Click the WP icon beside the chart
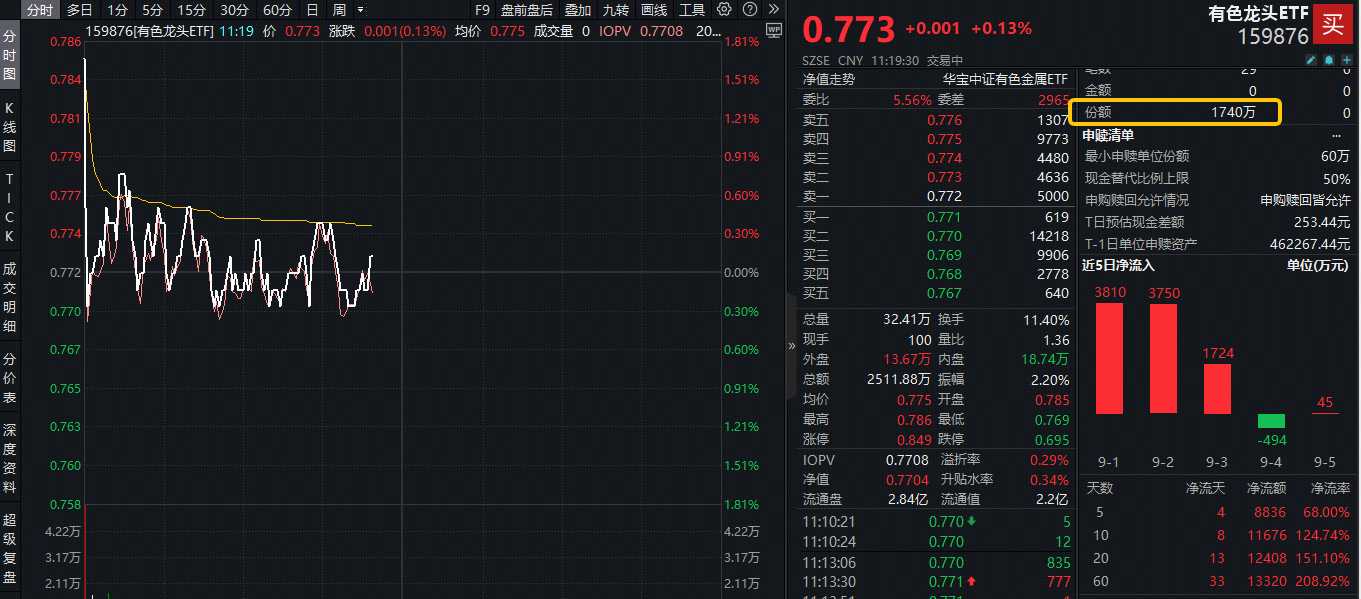1361x599 pixels. pyautogui.click(x=772, y=30)
